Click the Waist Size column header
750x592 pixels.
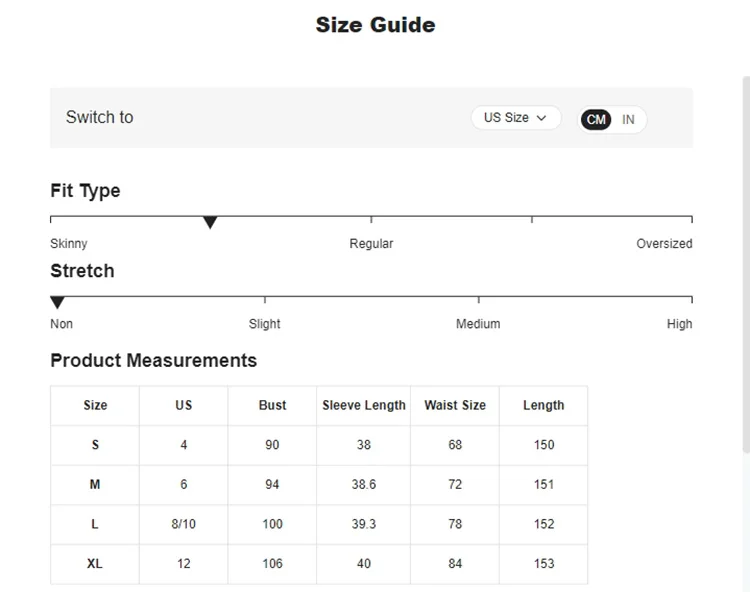point(455,405)
